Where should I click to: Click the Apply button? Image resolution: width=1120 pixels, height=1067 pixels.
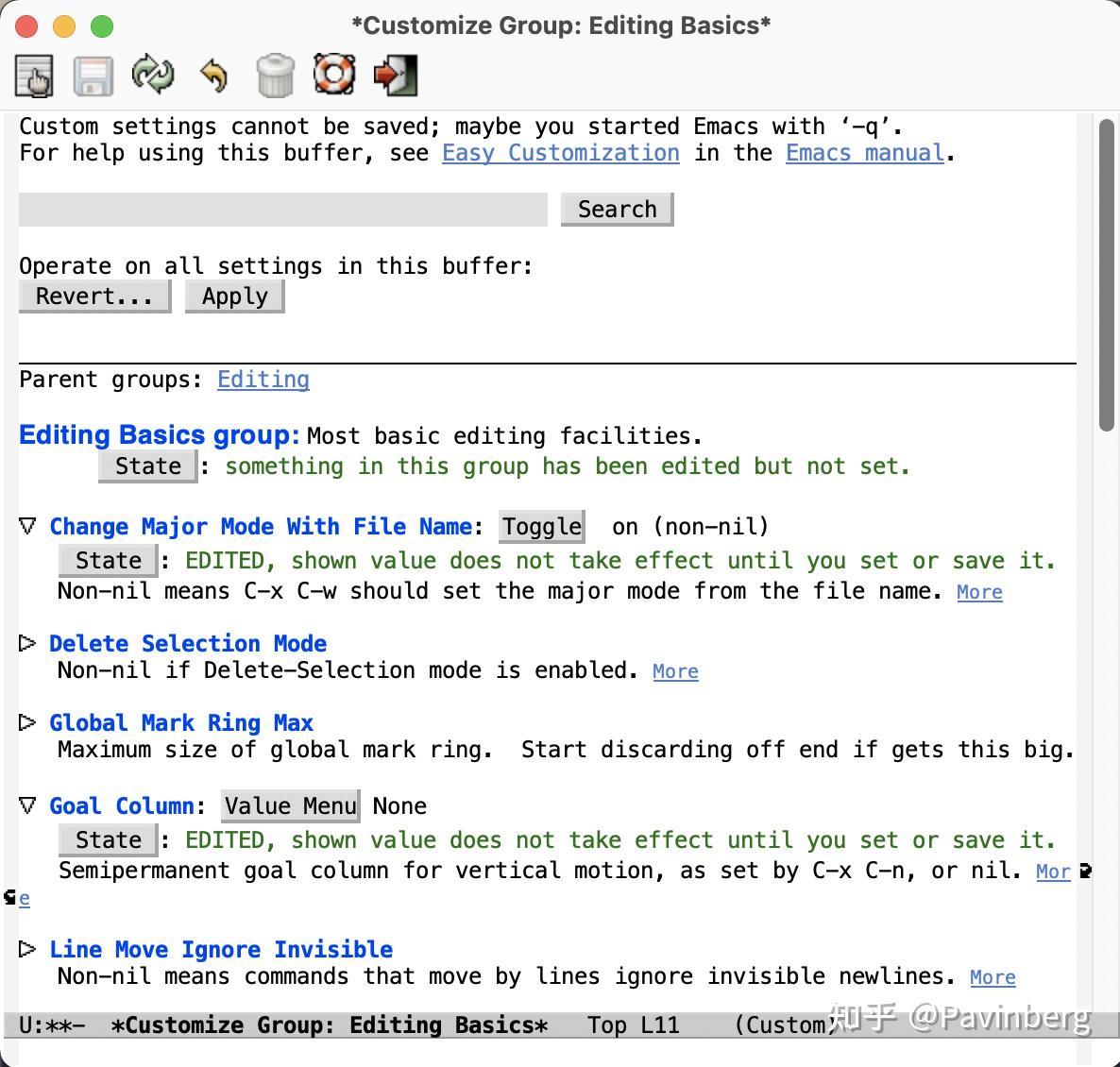point(233,296)
